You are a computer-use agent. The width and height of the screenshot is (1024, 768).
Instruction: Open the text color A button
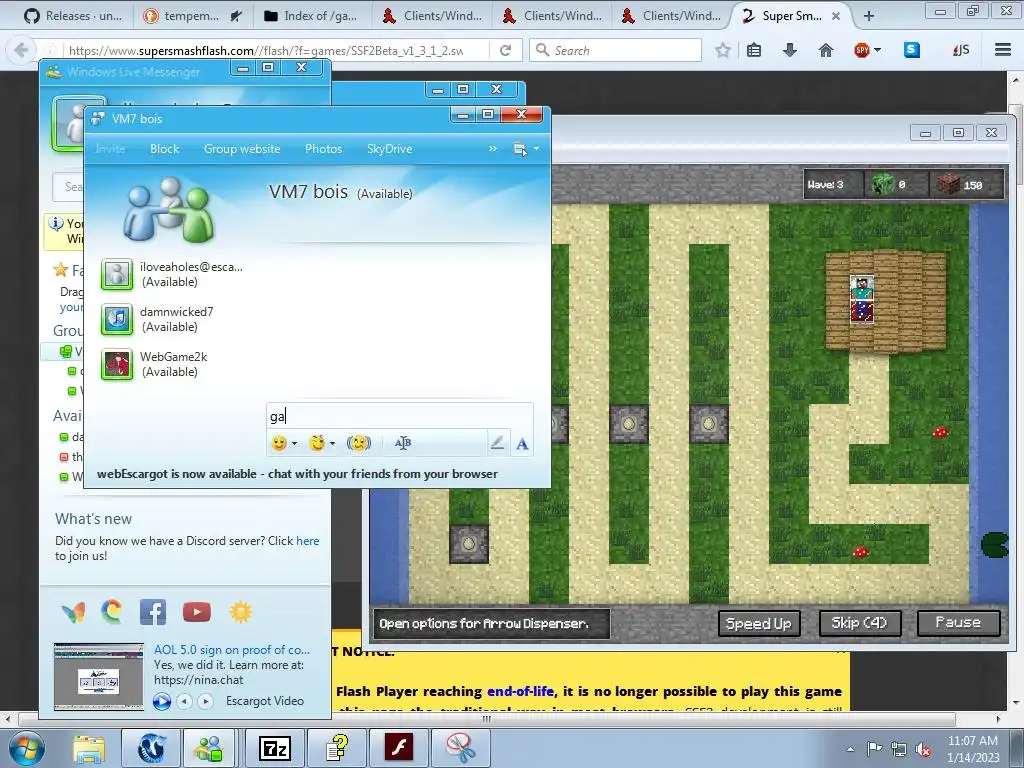coord(522,444)
